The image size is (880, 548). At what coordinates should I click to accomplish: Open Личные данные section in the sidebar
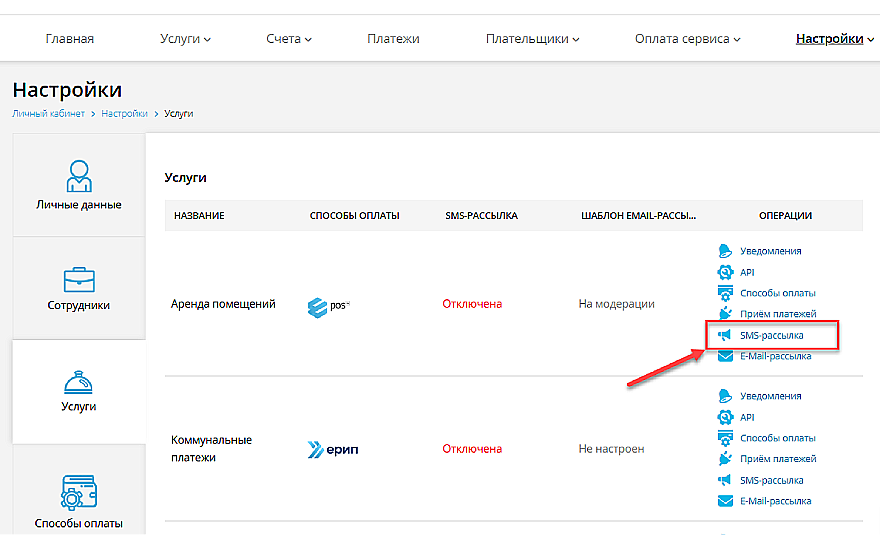point(79,185)
